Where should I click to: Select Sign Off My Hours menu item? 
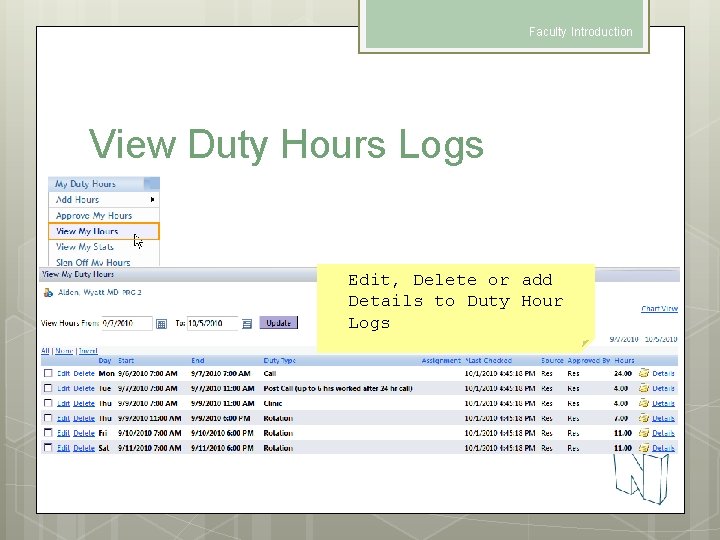point(104,262)
